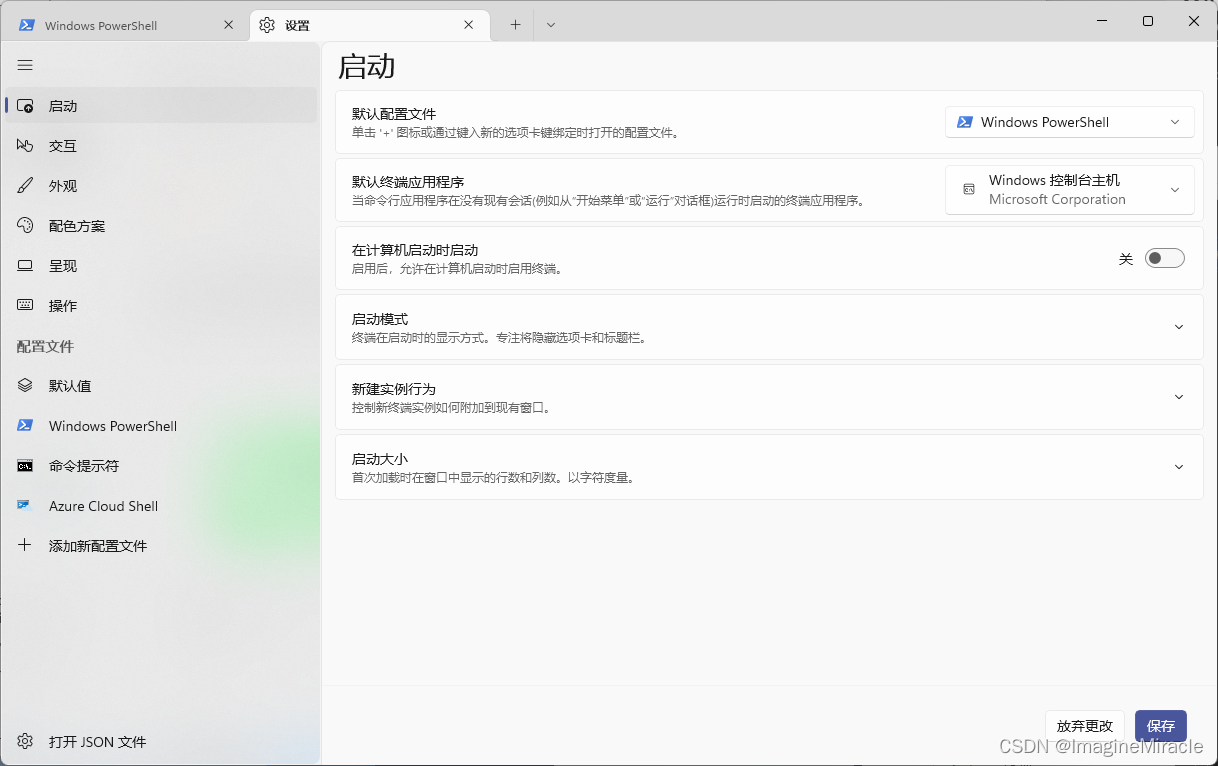The height and width of the screenshot is (766, 1218).
Task: Open the new-tab profile dropdown arrow
Action: click(x=551, y=25)
